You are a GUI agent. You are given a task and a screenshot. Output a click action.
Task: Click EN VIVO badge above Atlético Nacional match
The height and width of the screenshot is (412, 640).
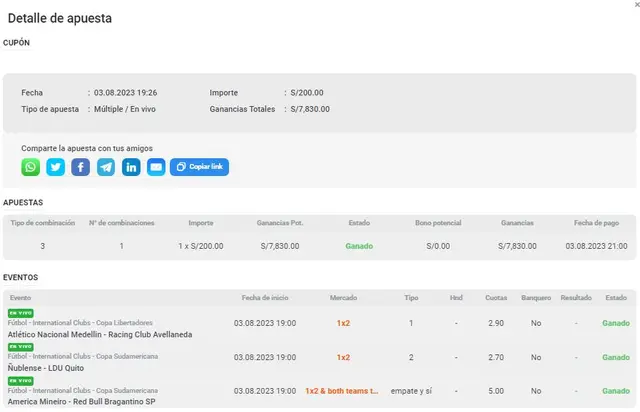20,313
